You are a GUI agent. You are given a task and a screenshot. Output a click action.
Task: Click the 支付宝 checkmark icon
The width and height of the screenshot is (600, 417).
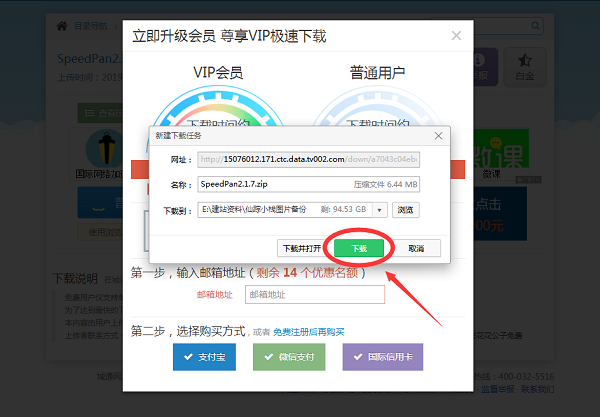pos(188,357)
